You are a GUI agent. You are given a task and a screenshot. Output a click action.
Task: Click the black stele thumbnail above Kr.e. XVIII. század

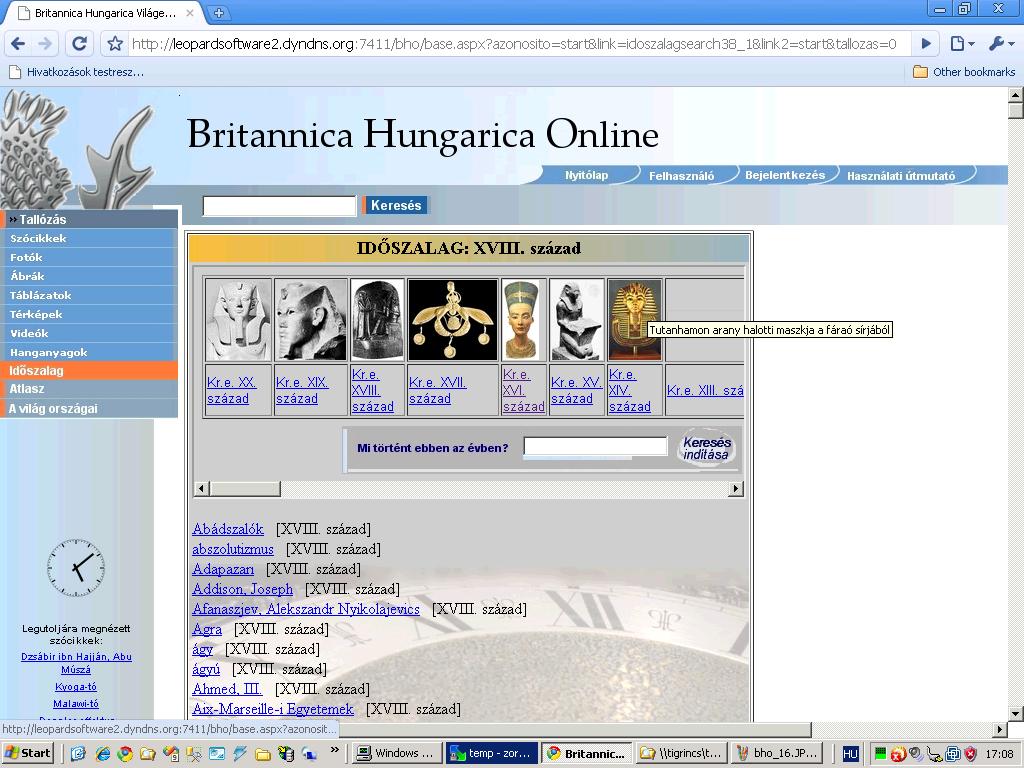pyautogui.click(x=377, y=320)
